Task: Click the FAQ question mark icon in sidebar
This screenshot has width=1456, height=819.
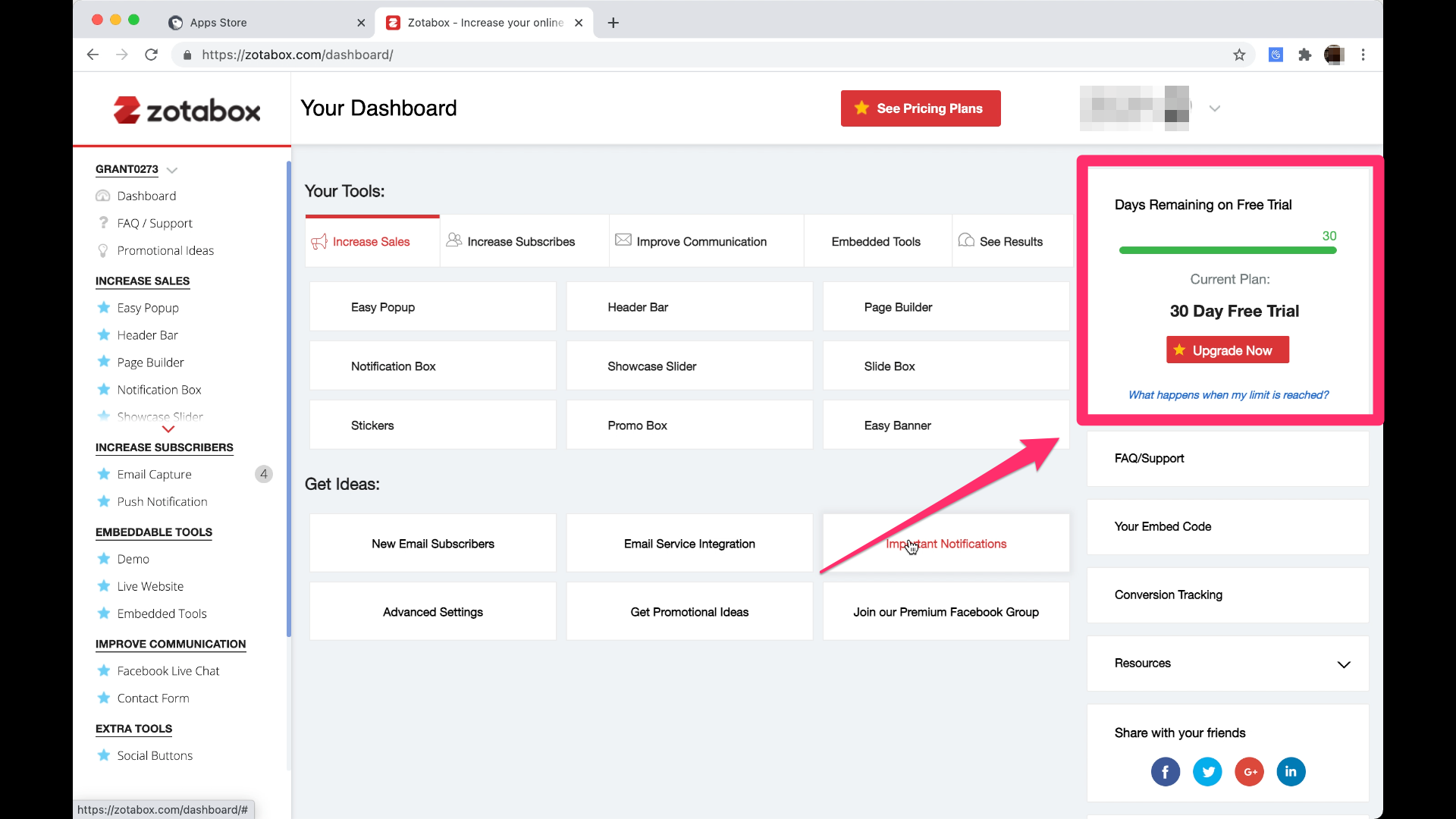Action: 103,223
